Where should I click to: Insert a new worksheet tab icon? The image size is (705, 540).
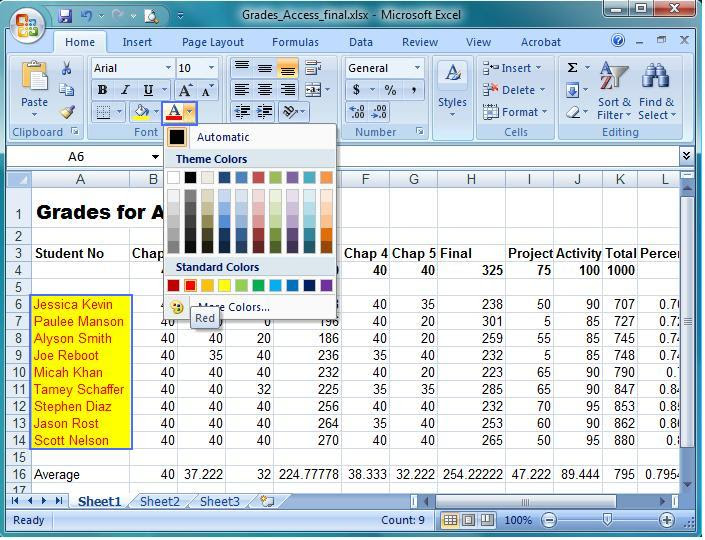267,501
